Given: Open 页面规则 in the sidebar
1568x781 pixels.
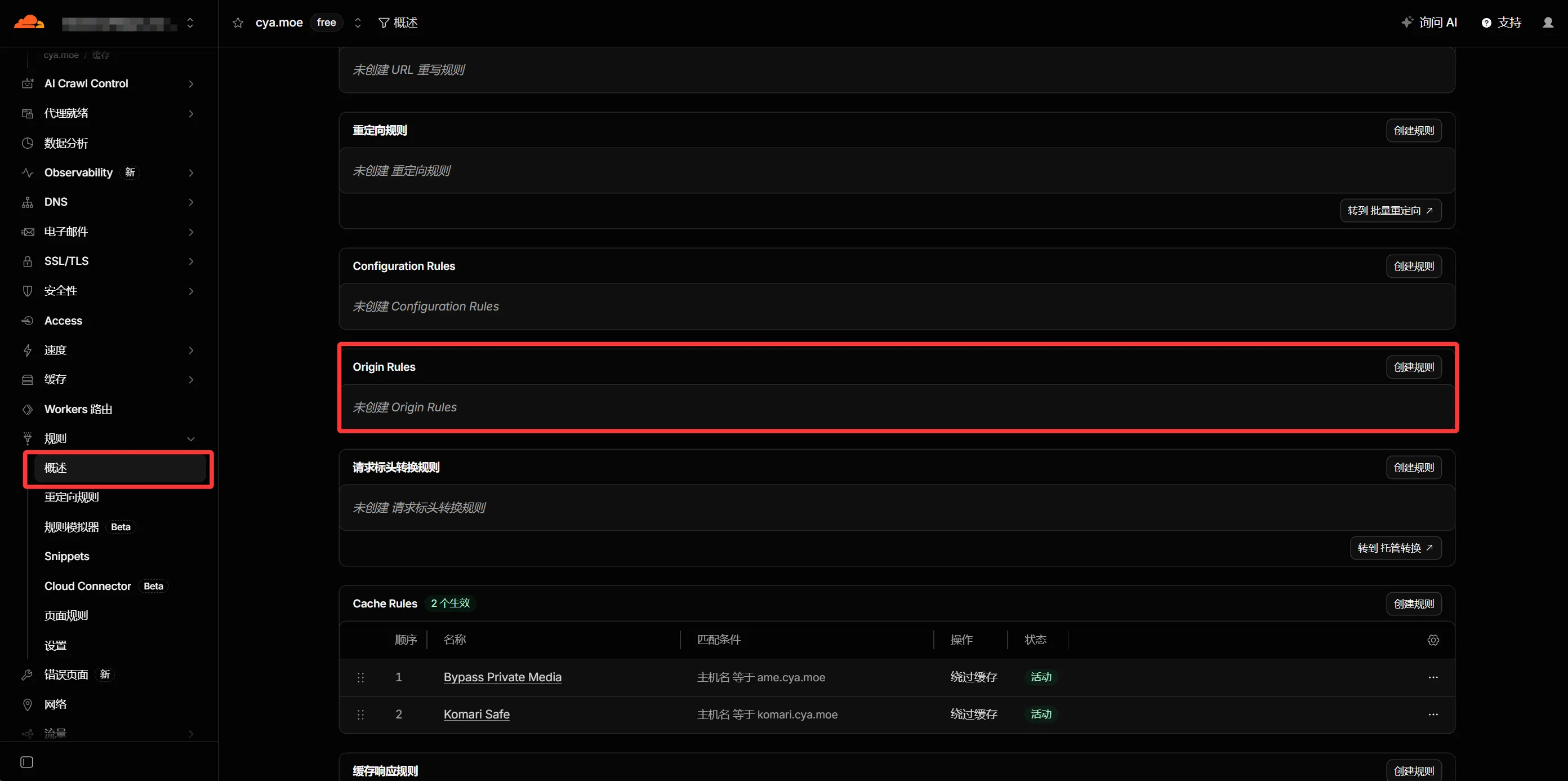Looking at the screenshot, I should click(x=66, y=615).
